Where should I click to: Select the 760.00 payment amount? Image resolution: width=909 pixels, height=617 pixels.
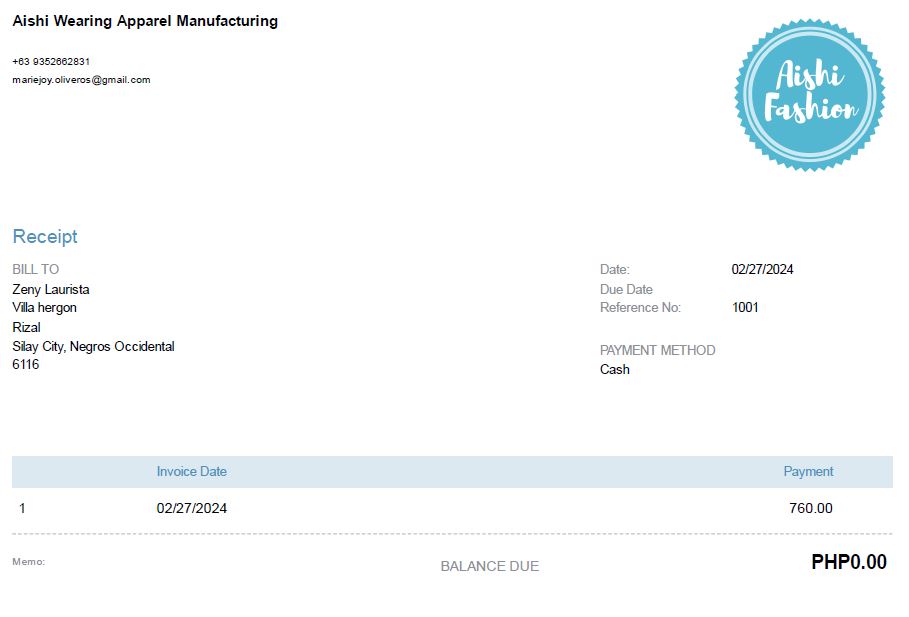click(810, 508)
